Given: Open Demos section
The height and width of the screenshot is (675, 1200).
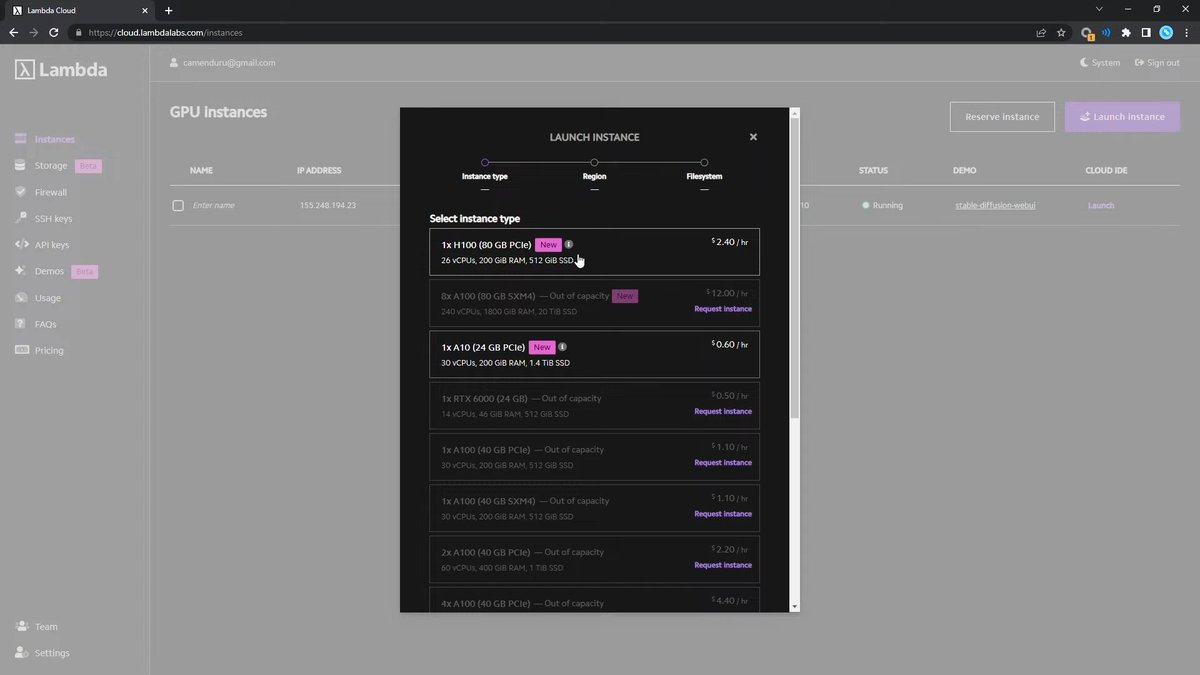Looking at the screenshot, I should (49, 272).
